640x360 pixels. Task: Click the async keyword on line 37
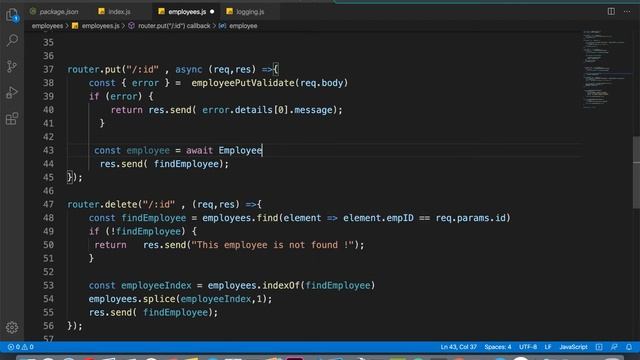189,69
